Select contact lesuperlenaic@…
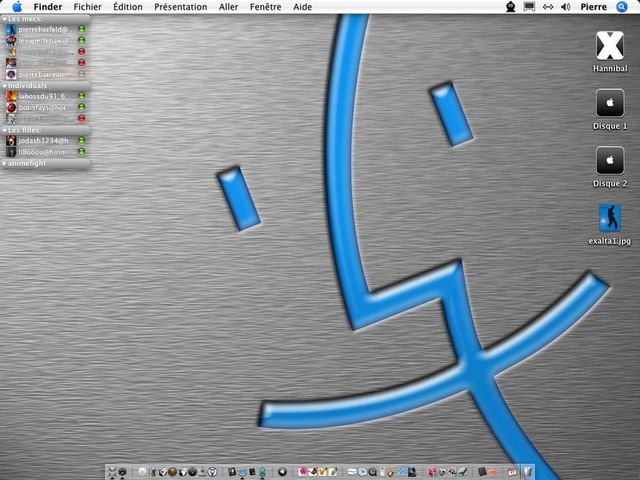This screenshot has width=640, height=480. click(45, 40)
